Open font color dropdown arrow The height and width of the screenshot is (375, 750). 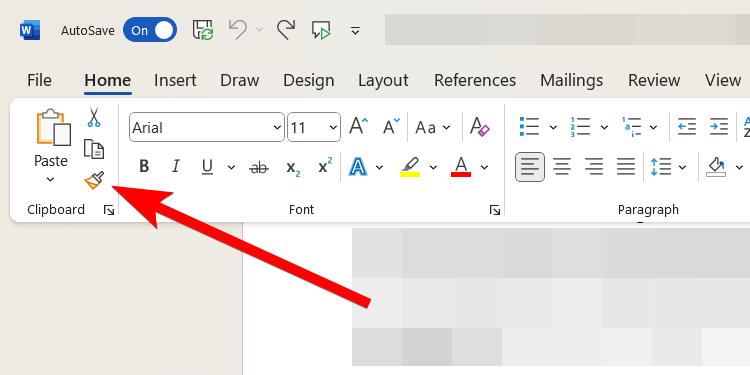coord(484,167)
